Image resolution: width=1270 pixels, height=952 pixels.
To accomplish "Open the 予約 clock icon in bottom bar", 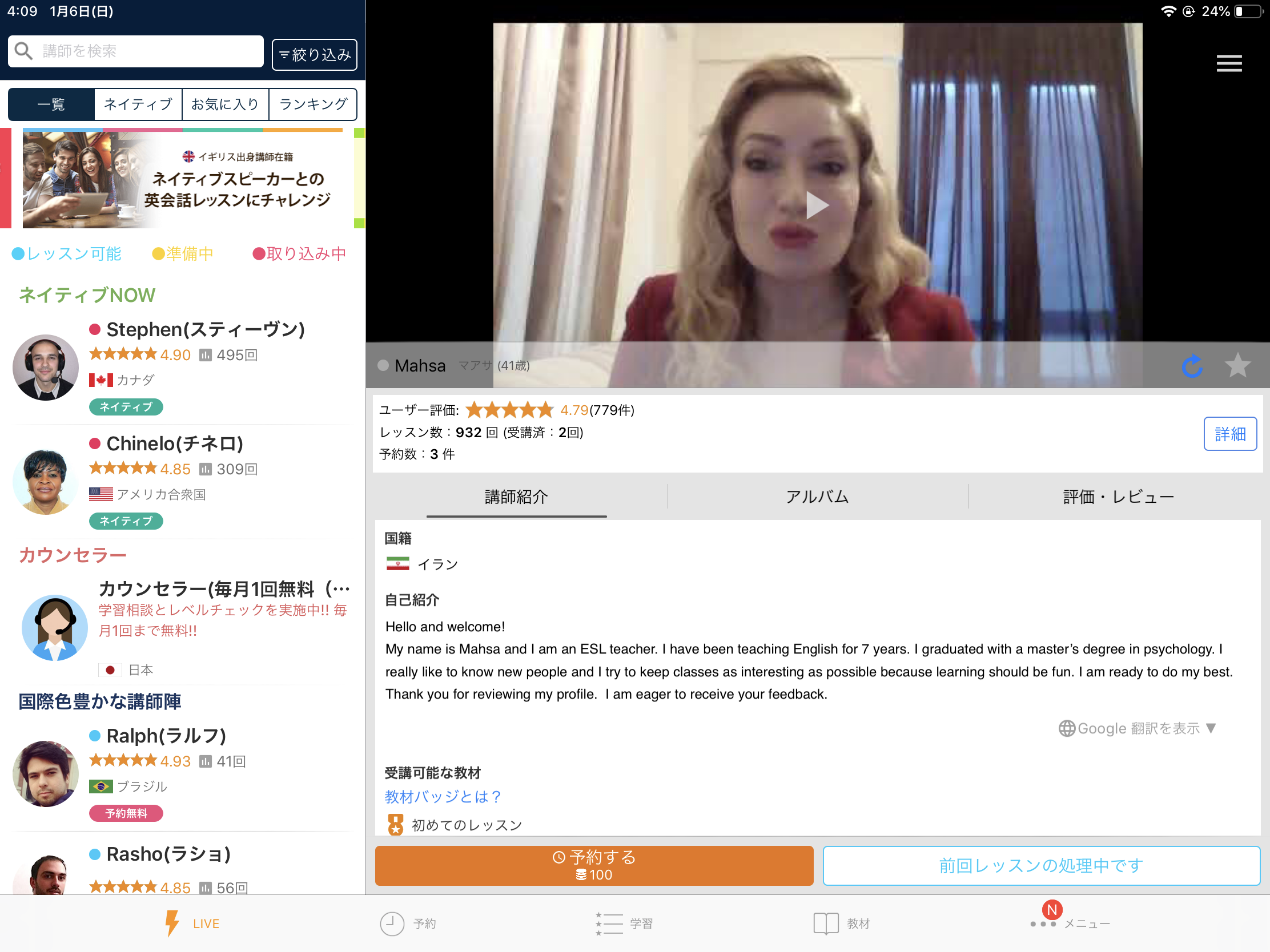I will (392, 923).
